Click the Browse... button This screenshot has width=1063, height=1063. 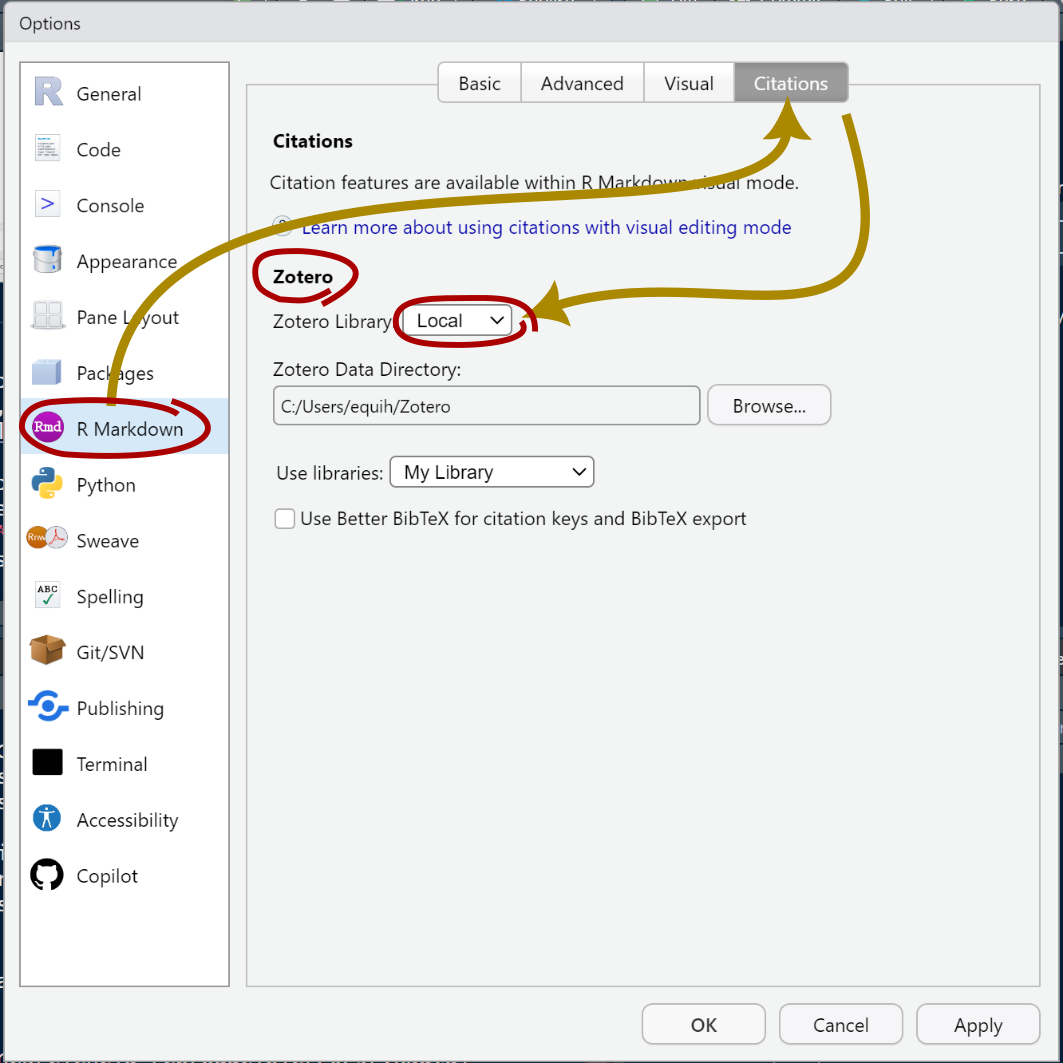768,406
